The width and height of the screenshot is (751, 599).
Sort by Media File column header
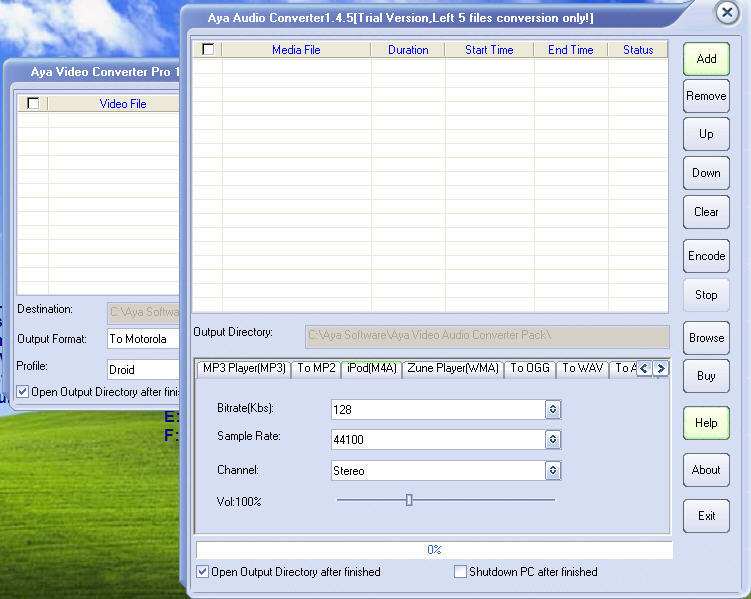pyautogui.click(x=296, y=49)
